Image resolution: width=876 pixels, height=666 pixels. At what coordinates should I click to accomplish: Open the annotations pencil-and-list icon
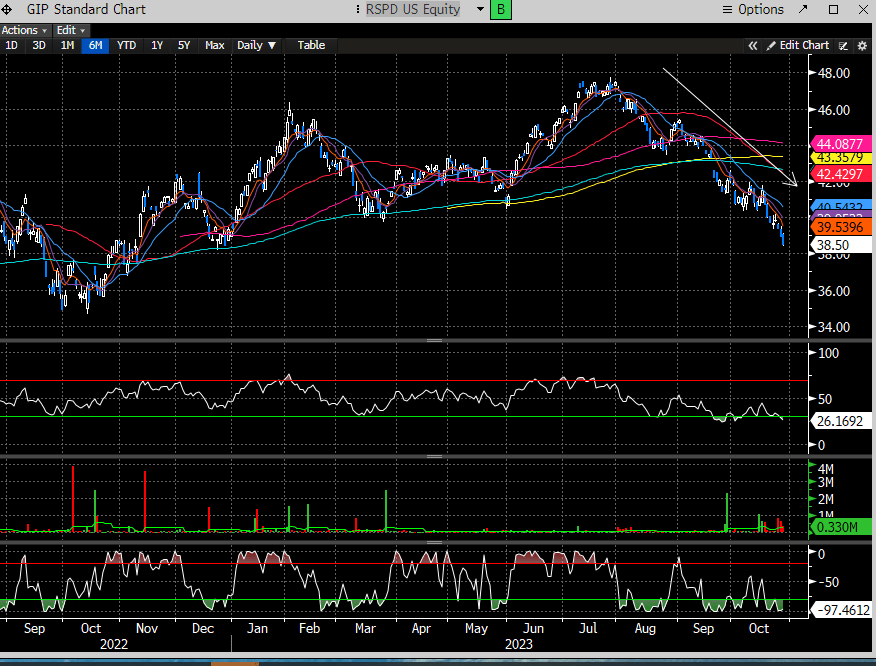[844, 45]
